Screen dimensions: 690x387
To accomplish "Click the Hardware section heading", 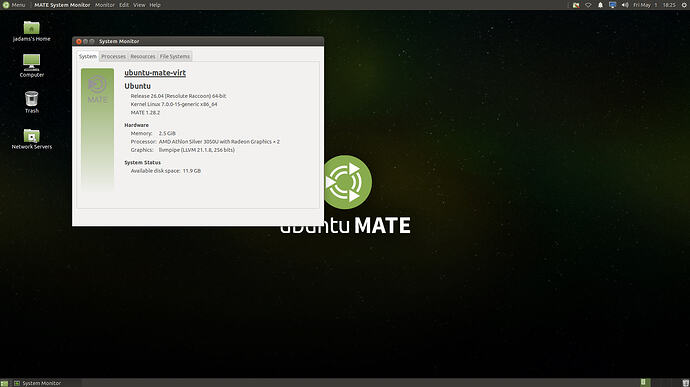I will [x=136, y=125].
